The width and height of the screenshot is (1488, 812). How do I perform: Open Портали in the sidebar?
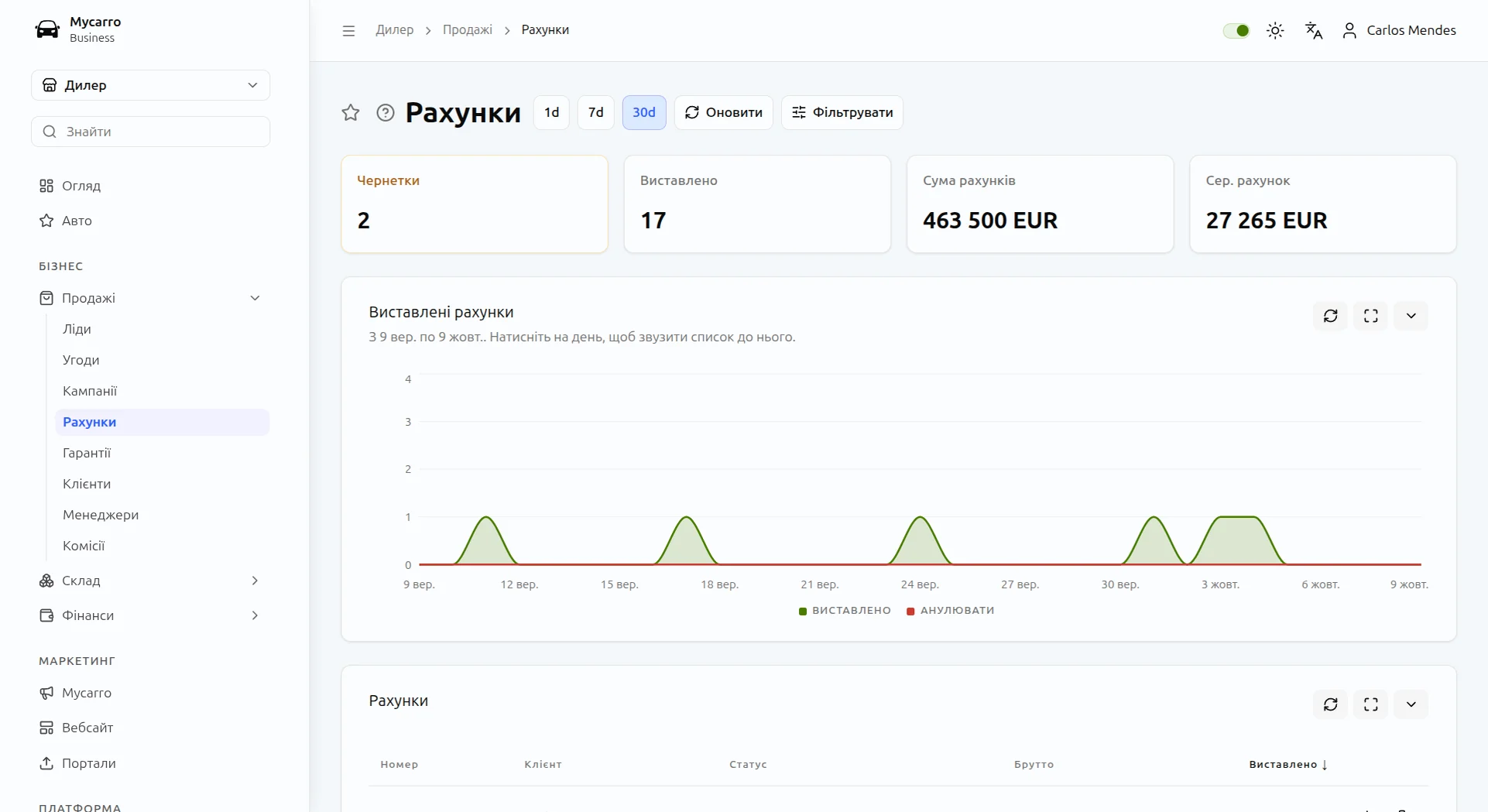click(150, 763)
